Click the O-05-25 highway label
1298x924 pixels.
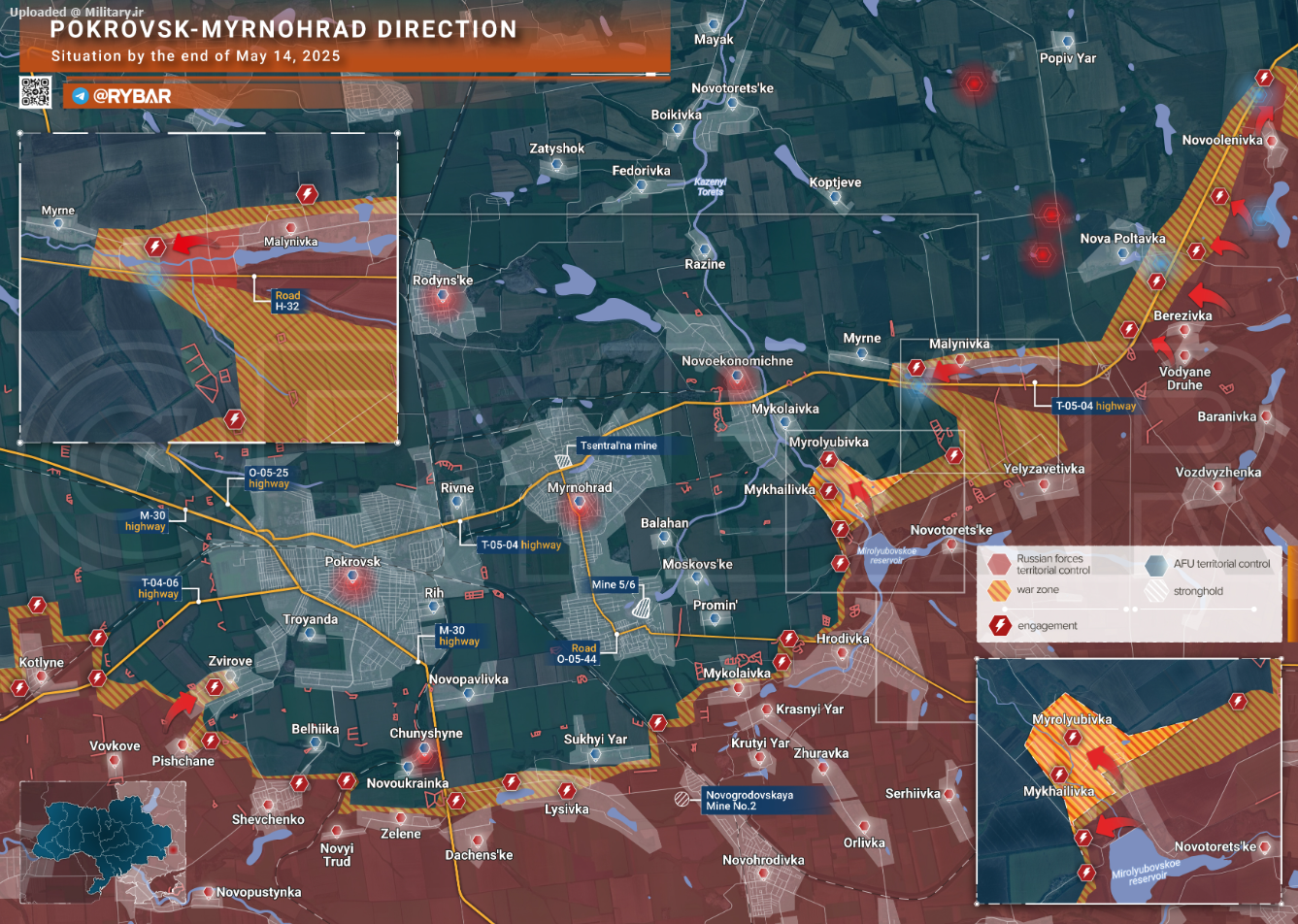[x=269, y=478]
